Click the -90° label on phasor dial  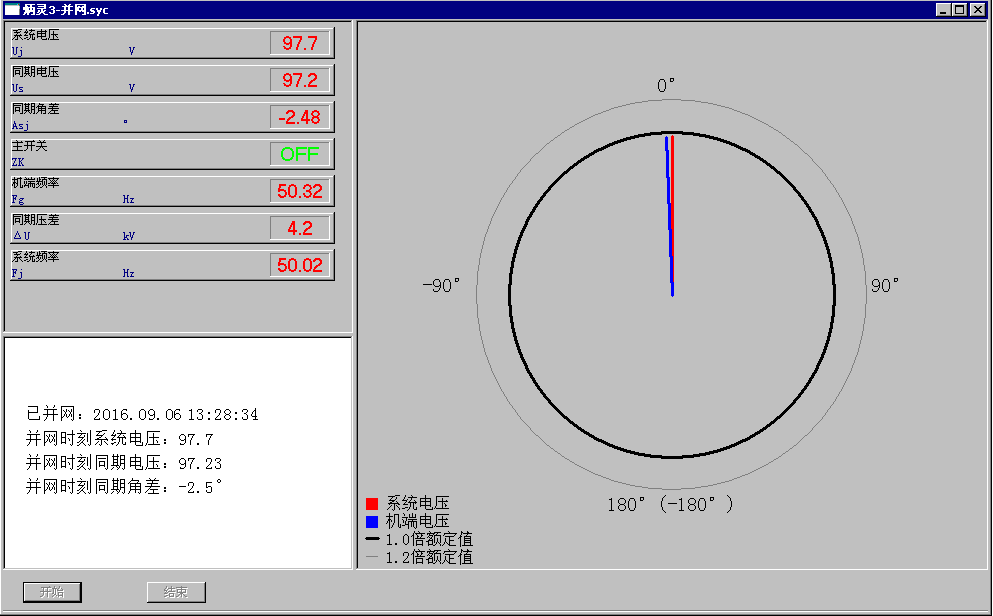(441, 286)
